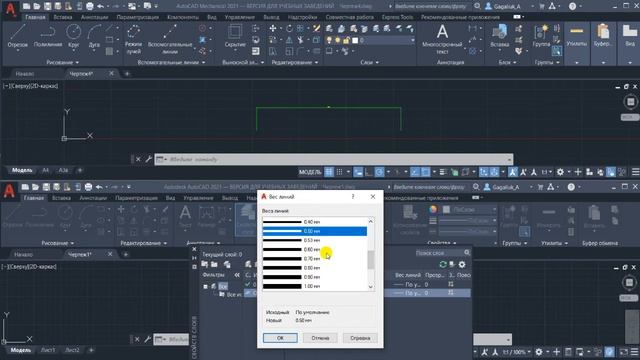This screenshot has width=640, height=360.
Task: Click the customization hamburger icon in top status bar
Action: tap(636, 172)
